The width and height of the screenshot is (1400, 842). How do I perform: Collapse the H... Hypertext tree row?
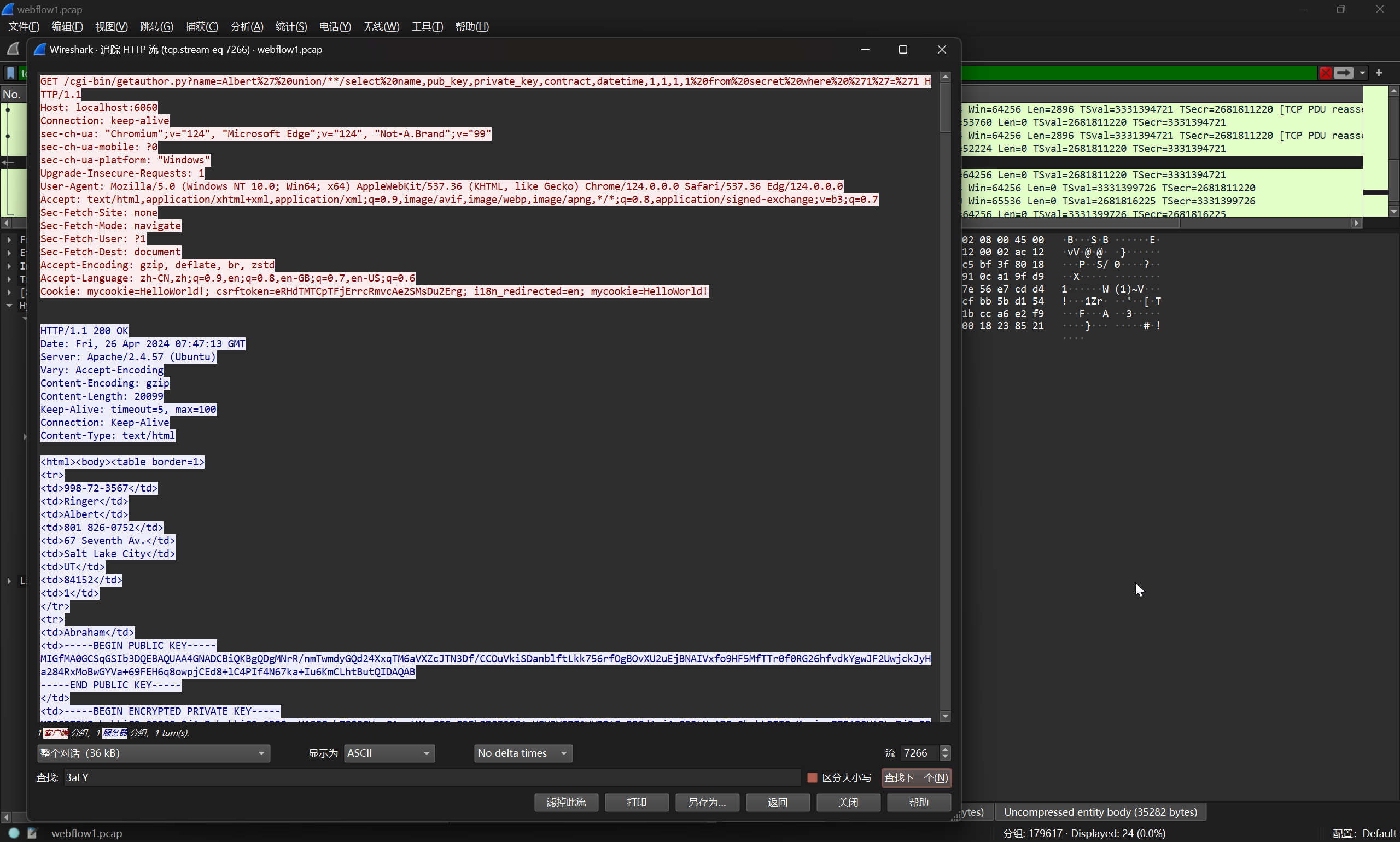[9, 305]
